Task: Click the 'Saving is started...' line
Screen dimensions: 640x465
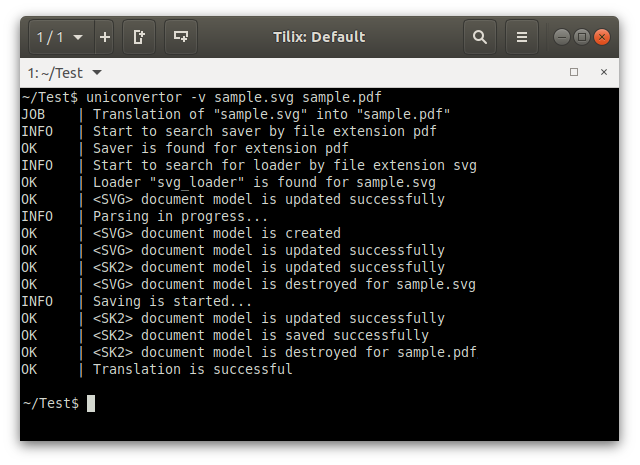Action: click(x=172, y=302)
